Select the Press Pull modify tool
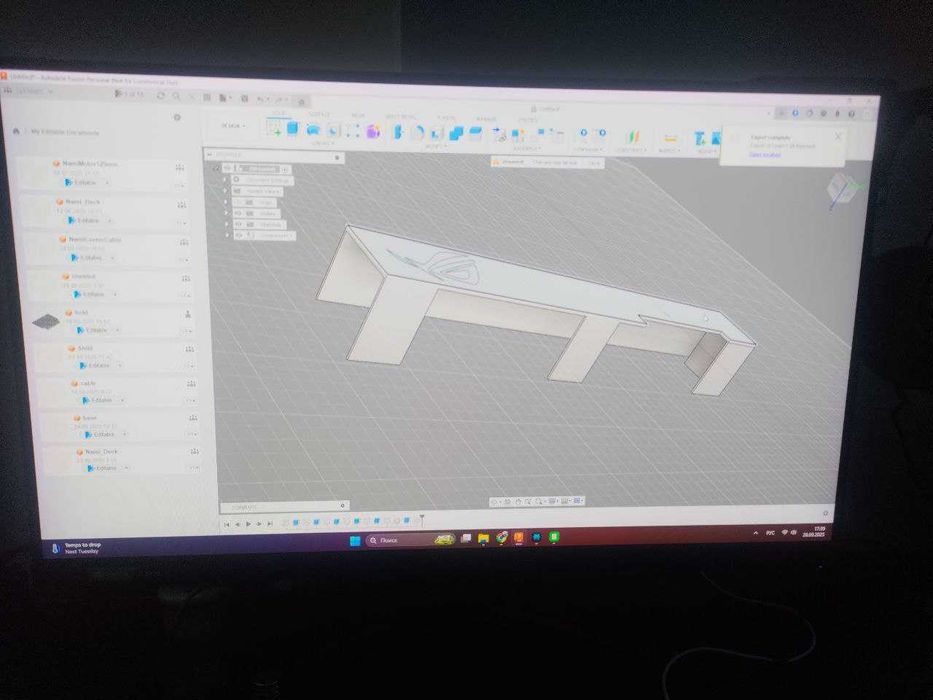This screenshot has height=700, width=933. tap(398, 132)
